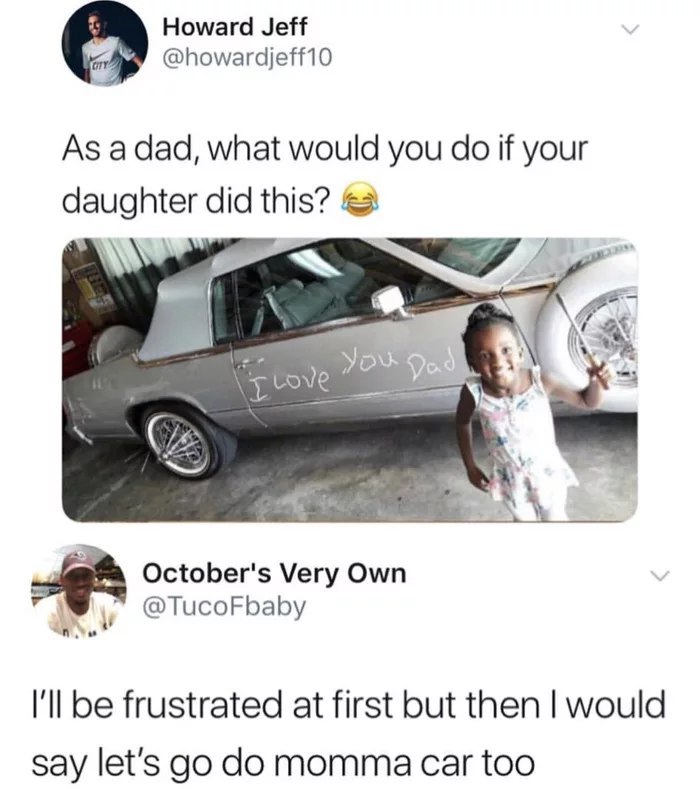Expand options chevron on October's Very Own tweet
This screenshot has width=700, height=789.
pos(660,575)
